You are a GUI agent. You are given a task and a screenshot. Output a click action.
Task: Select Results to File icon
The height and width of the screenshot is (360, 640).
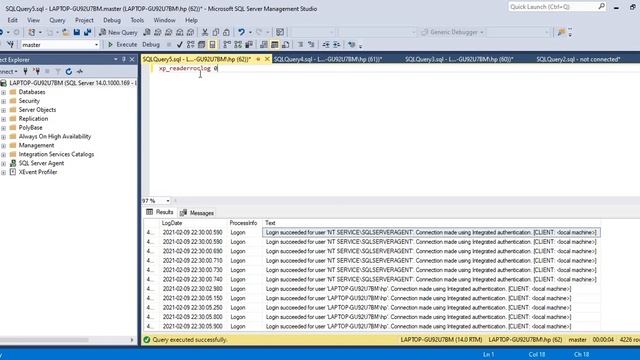(286, 44)
